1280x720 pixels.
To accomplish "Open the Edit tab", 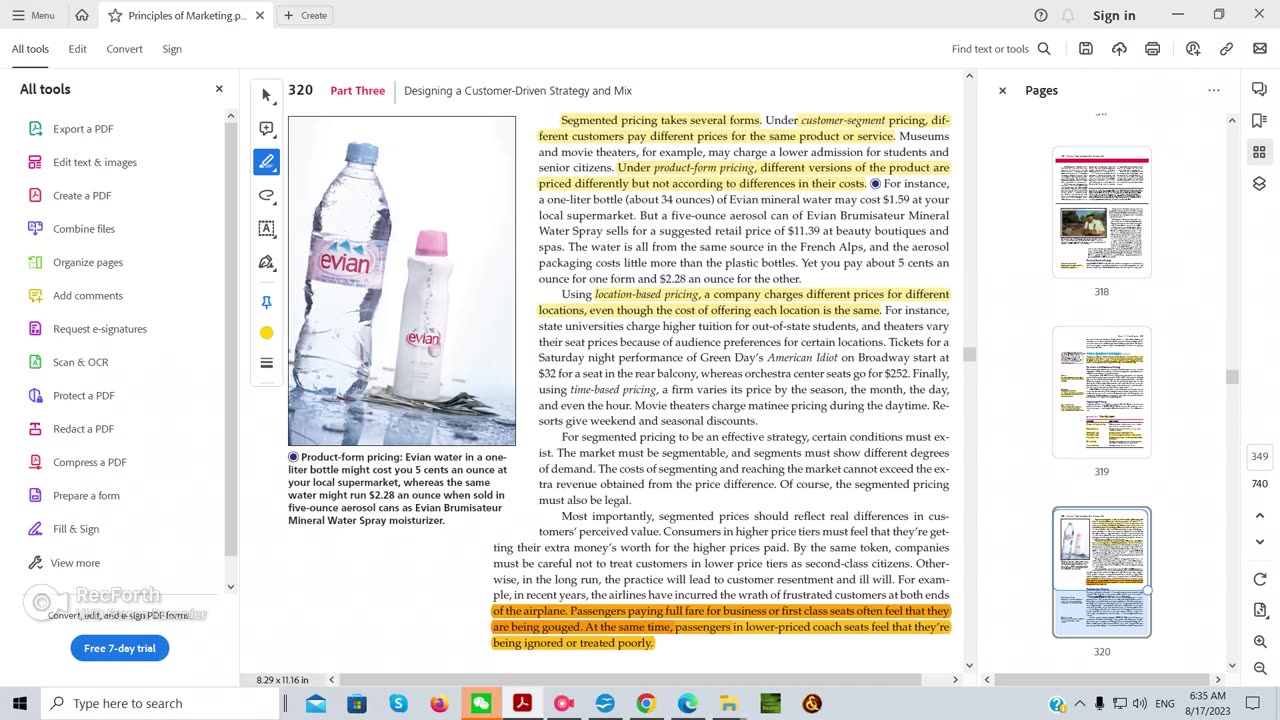I will pos(77,49).
